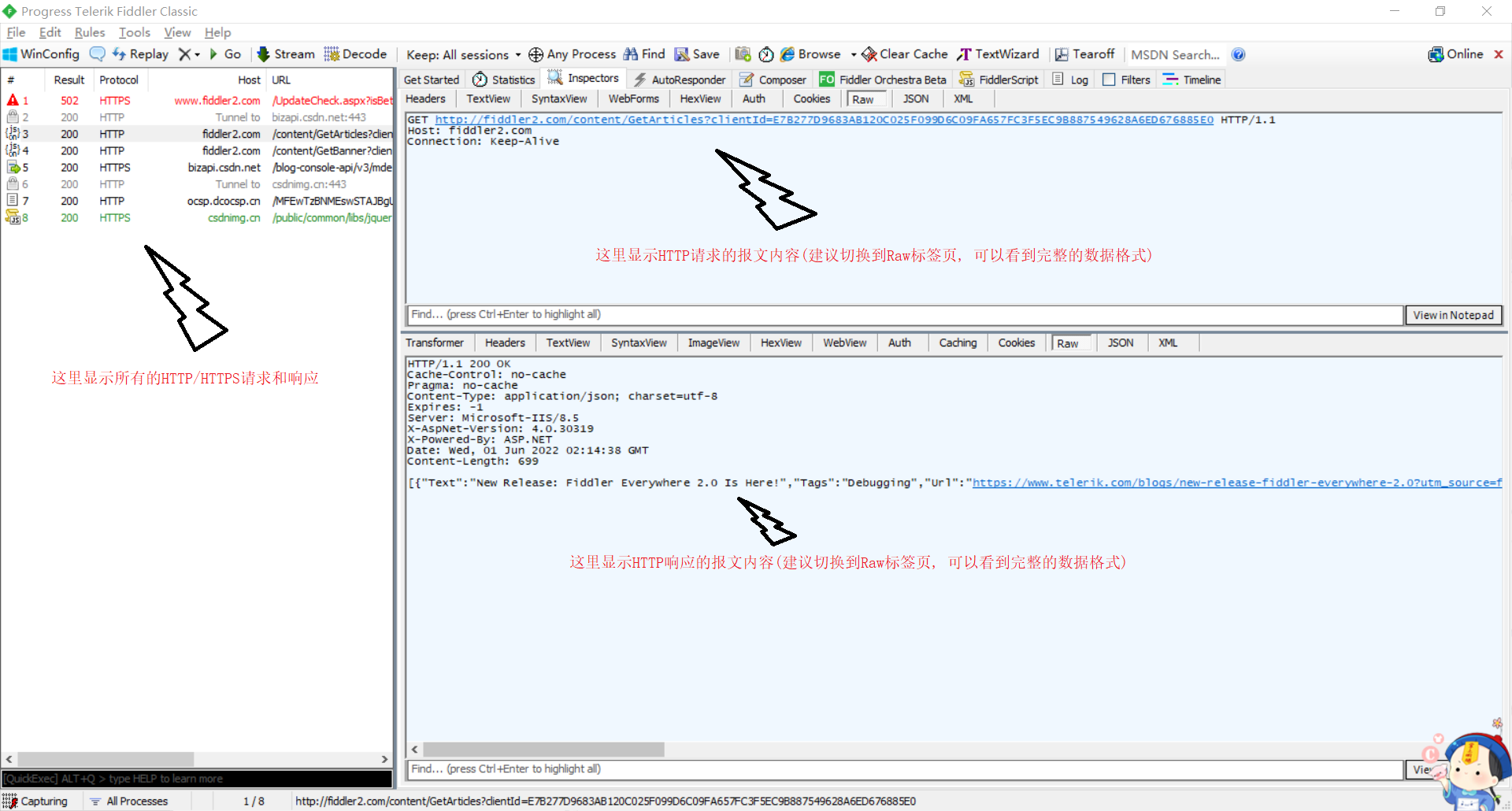Sort sessions by Host column header
Screen dimensions: 1512x811
pyautogui.click(x=209, y=80)
